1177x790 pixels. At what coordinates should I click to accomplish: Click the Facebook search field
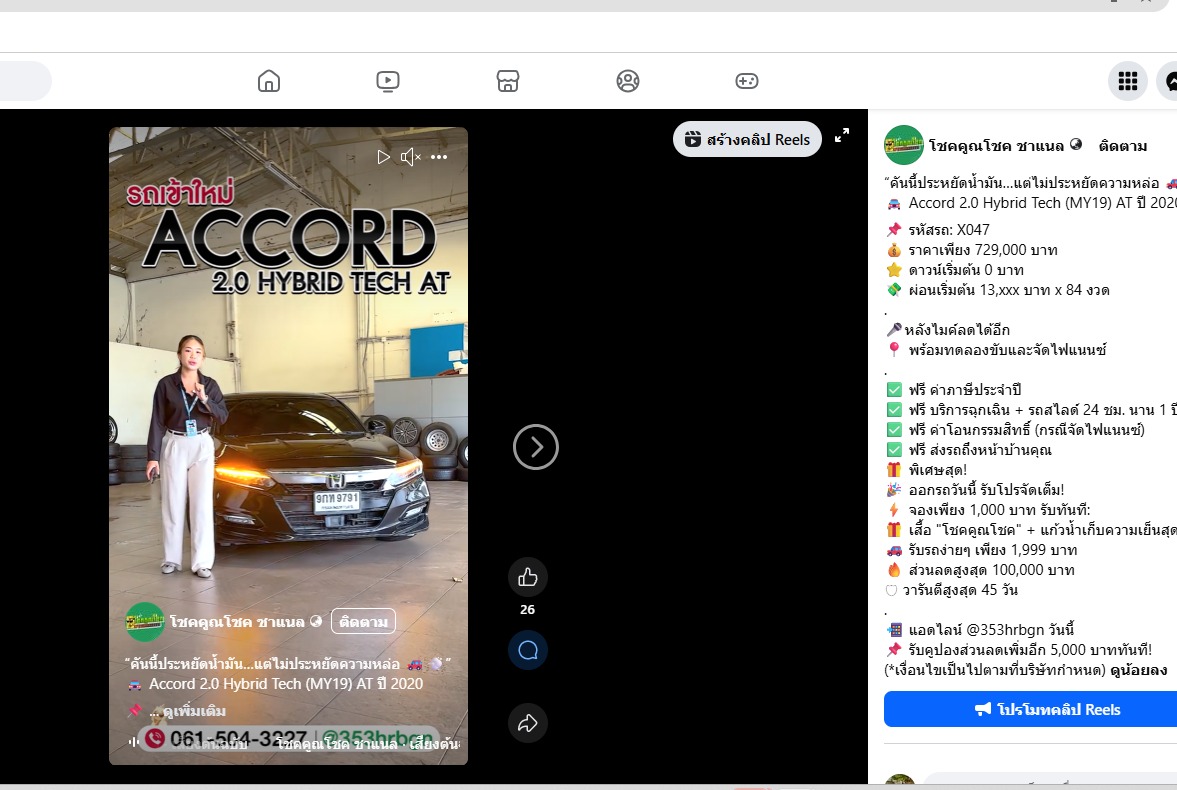[26, 81]
